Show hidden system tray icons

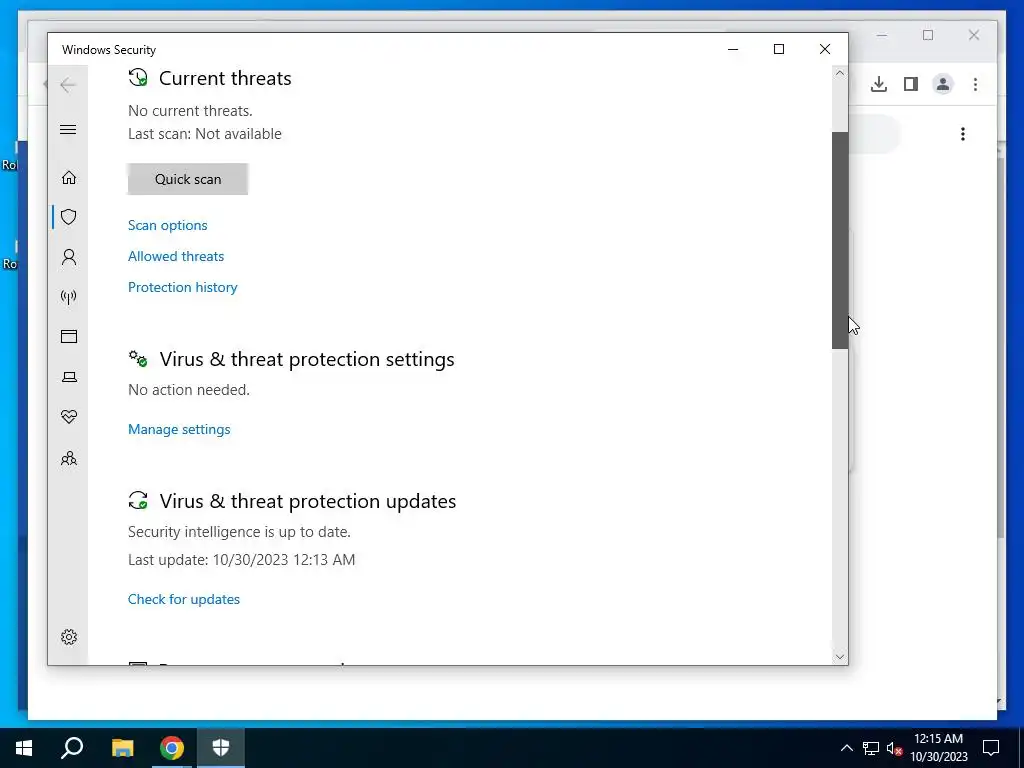tap(846, 748)
